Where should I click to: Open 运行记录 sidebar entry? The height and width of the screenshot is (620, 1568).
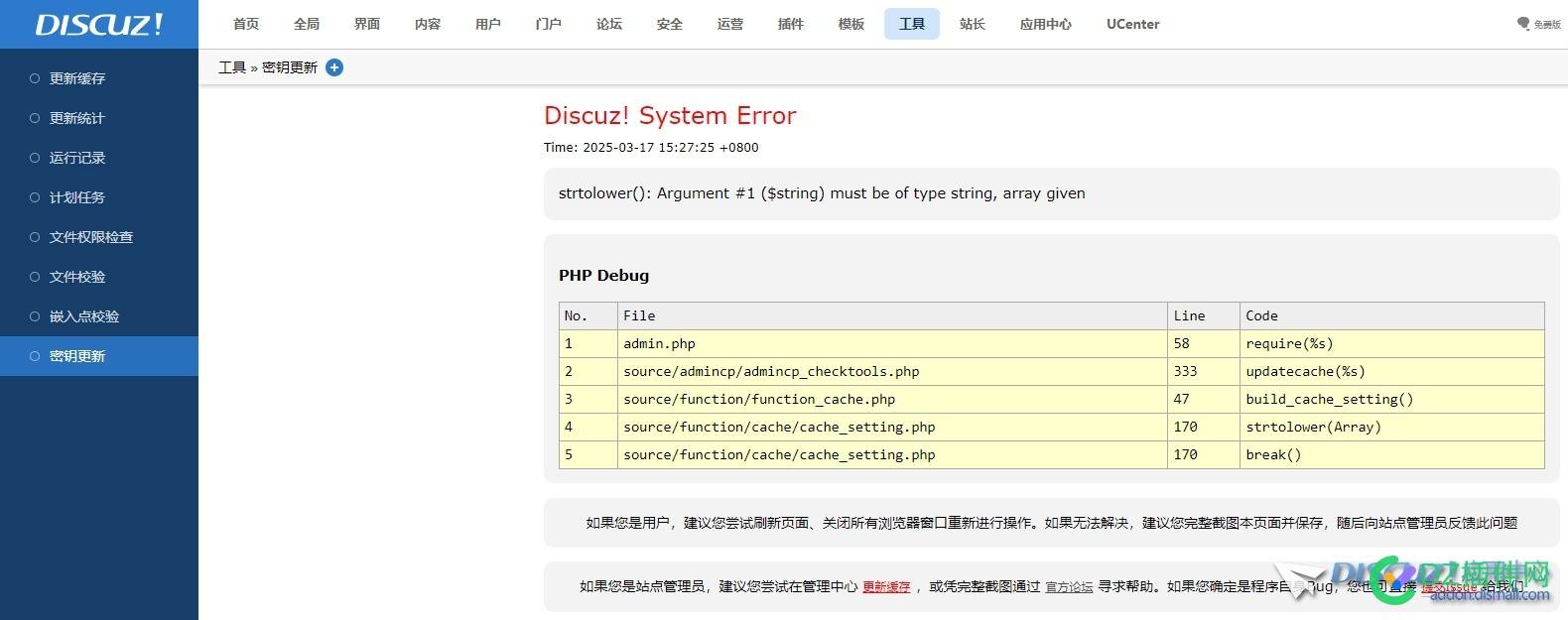[x=77, y=158]
